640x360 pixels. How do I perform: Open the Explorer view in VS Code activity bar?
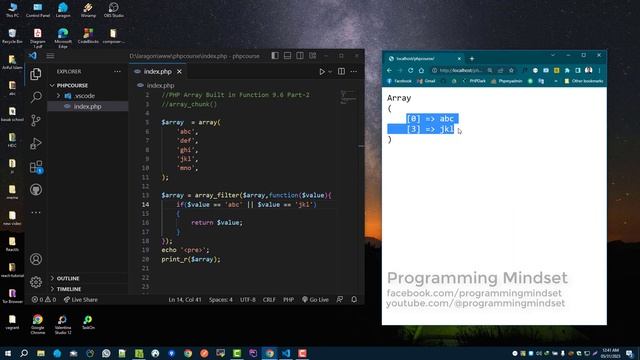(x=36, y=74)
